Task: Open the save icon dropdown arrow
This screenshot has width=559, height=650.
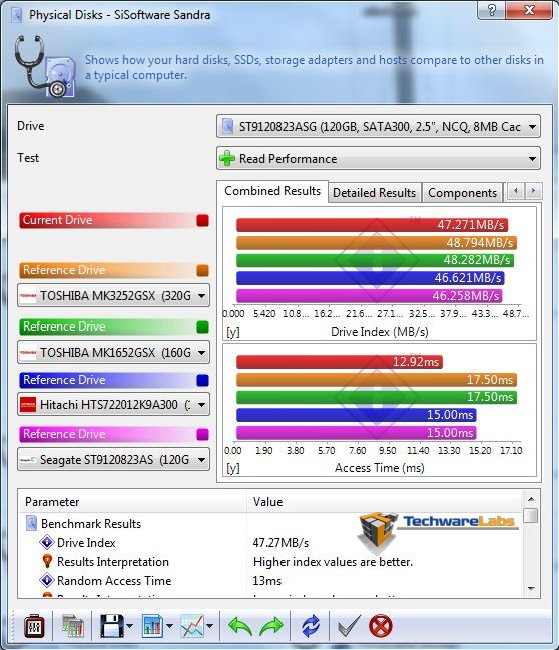Action: 129,626
